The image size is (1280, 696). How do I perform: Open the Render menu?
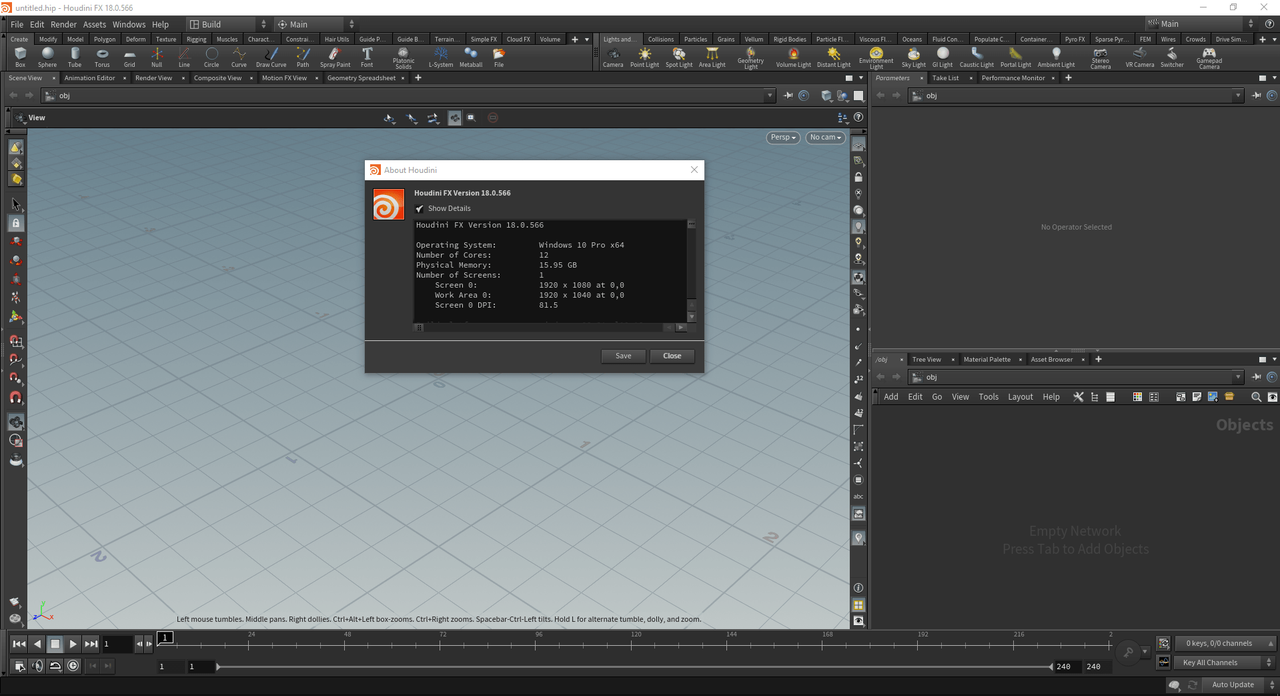(x=63, y=24)
